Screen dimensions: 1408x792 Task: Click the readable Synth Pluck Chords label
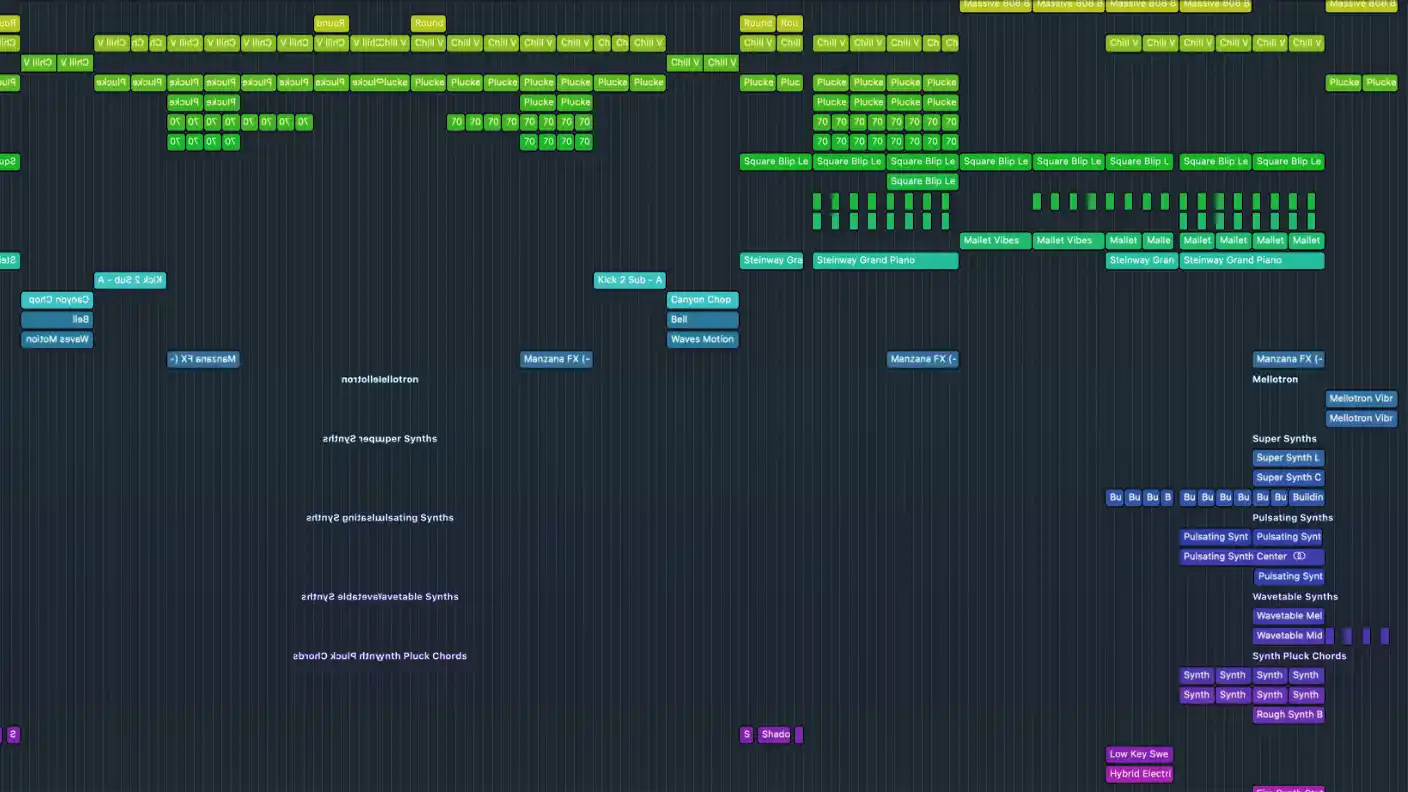pos(1299,656)
